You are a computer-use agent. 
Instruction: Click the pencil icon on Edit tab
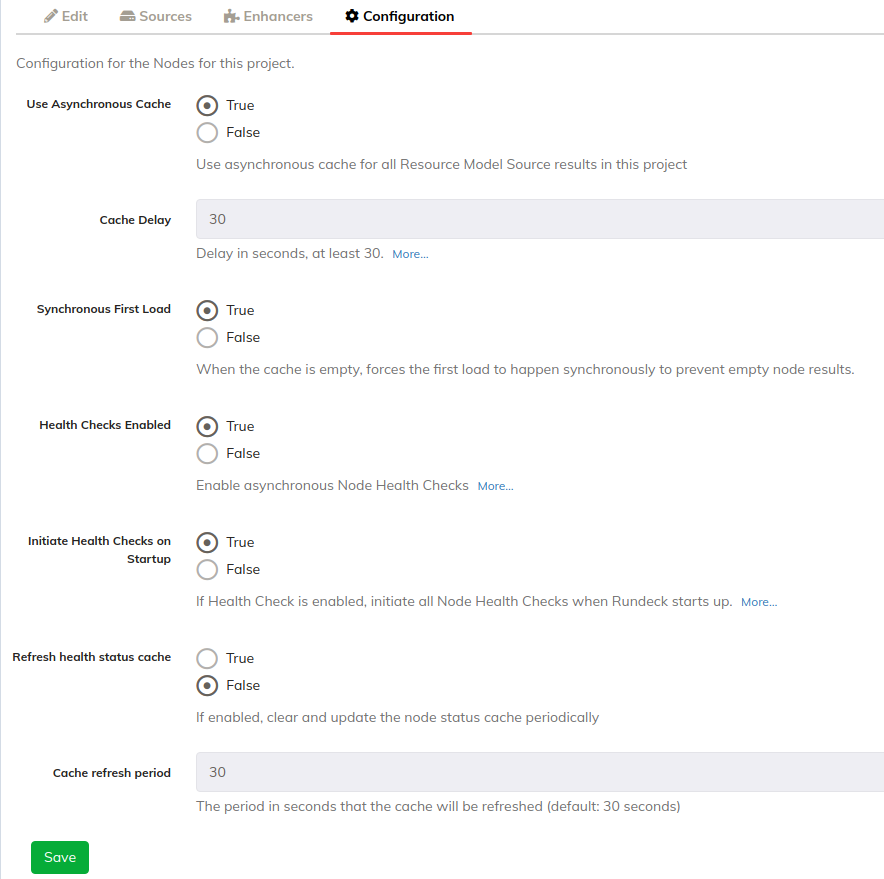coord(51,16)
